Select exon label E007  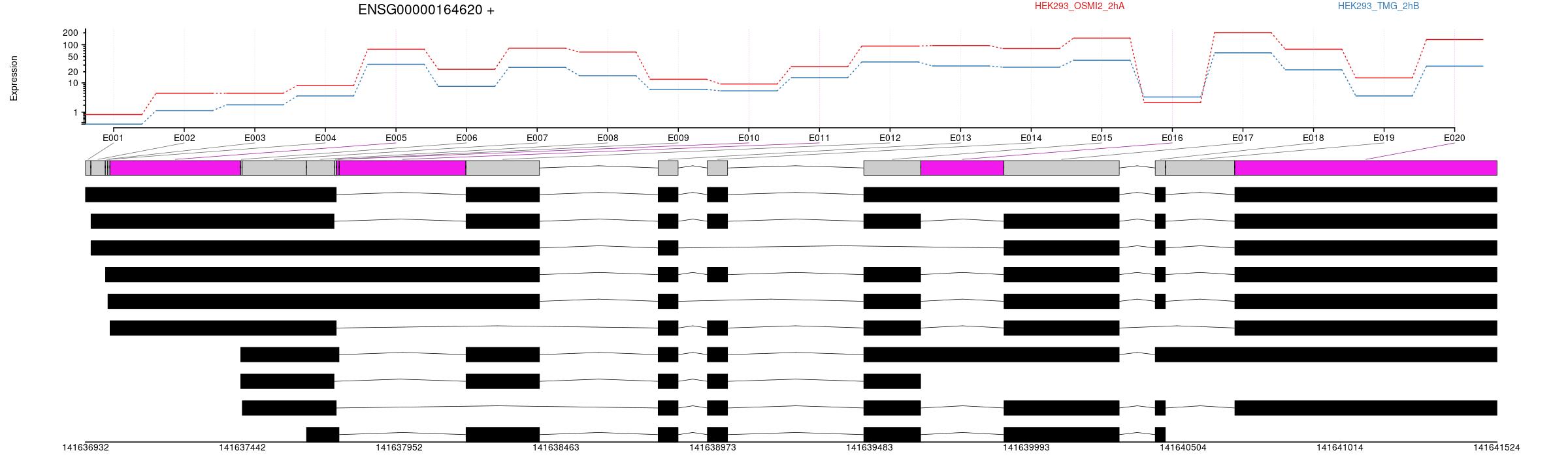click(537, 138)
